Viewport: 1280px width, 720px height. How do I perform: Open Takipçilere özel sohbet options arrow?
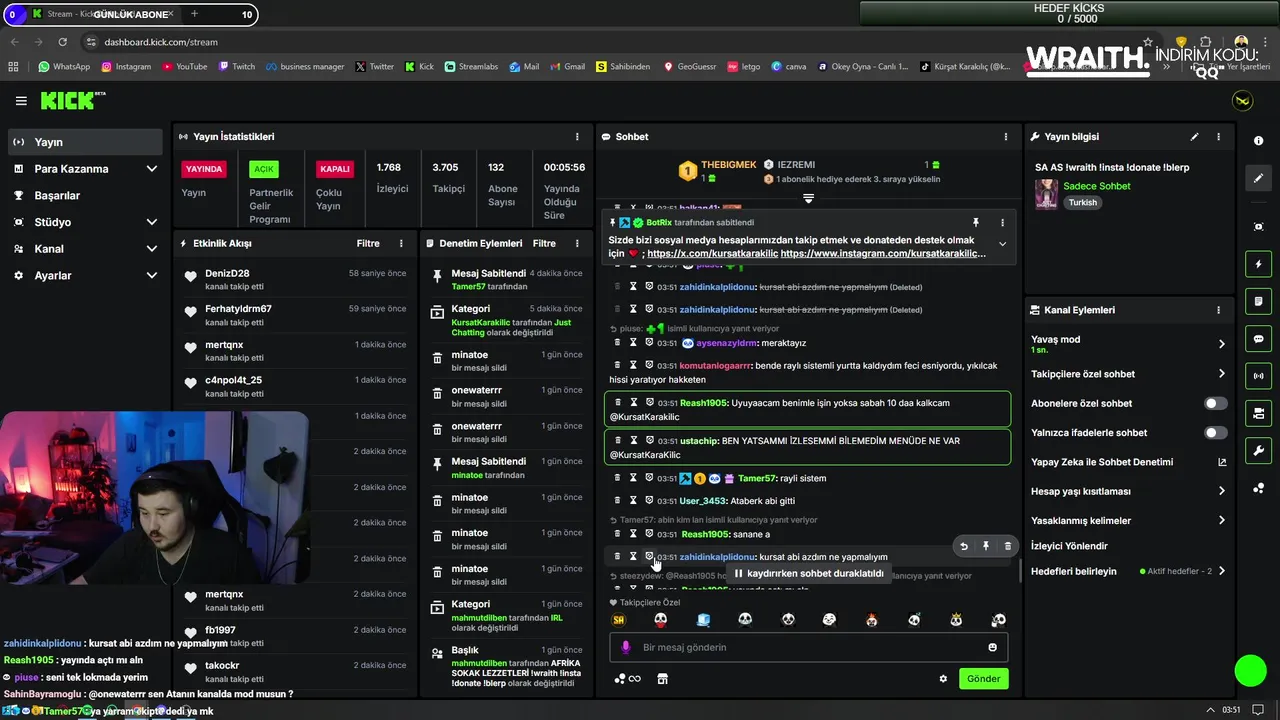click(1222, 374)
